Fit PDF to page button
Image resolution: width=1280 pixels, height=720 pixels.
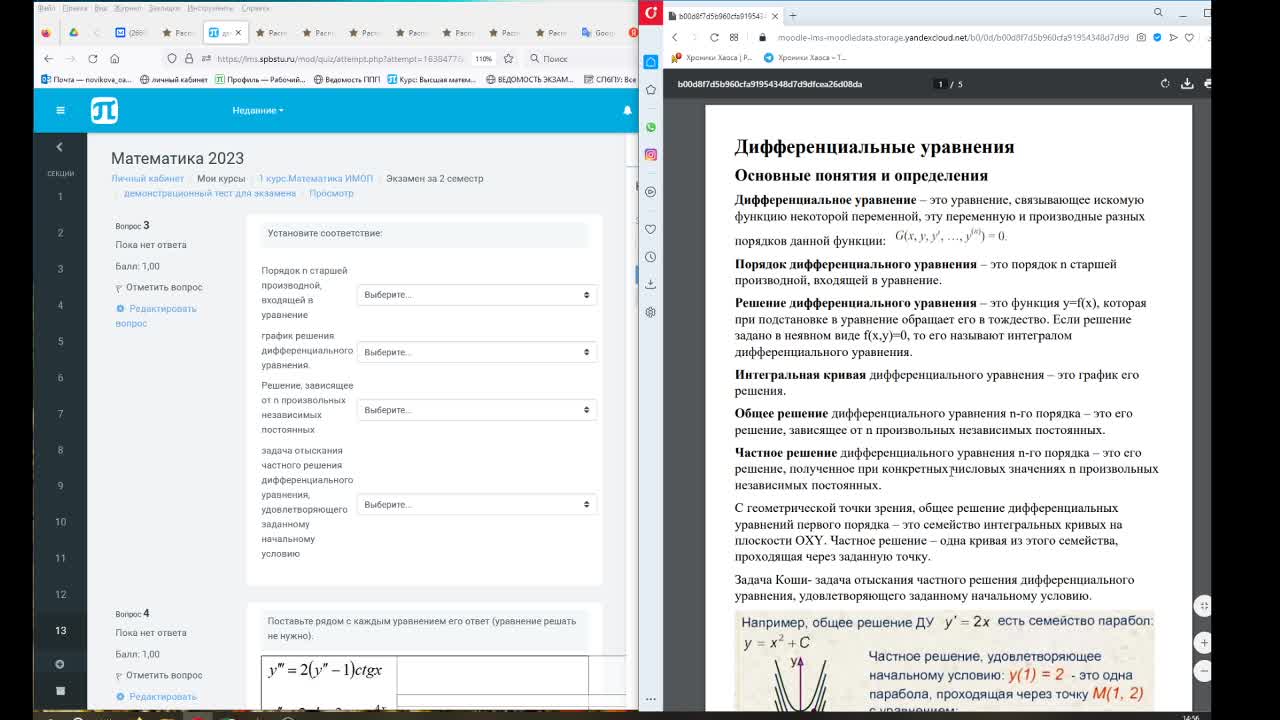coord(1204,606)
